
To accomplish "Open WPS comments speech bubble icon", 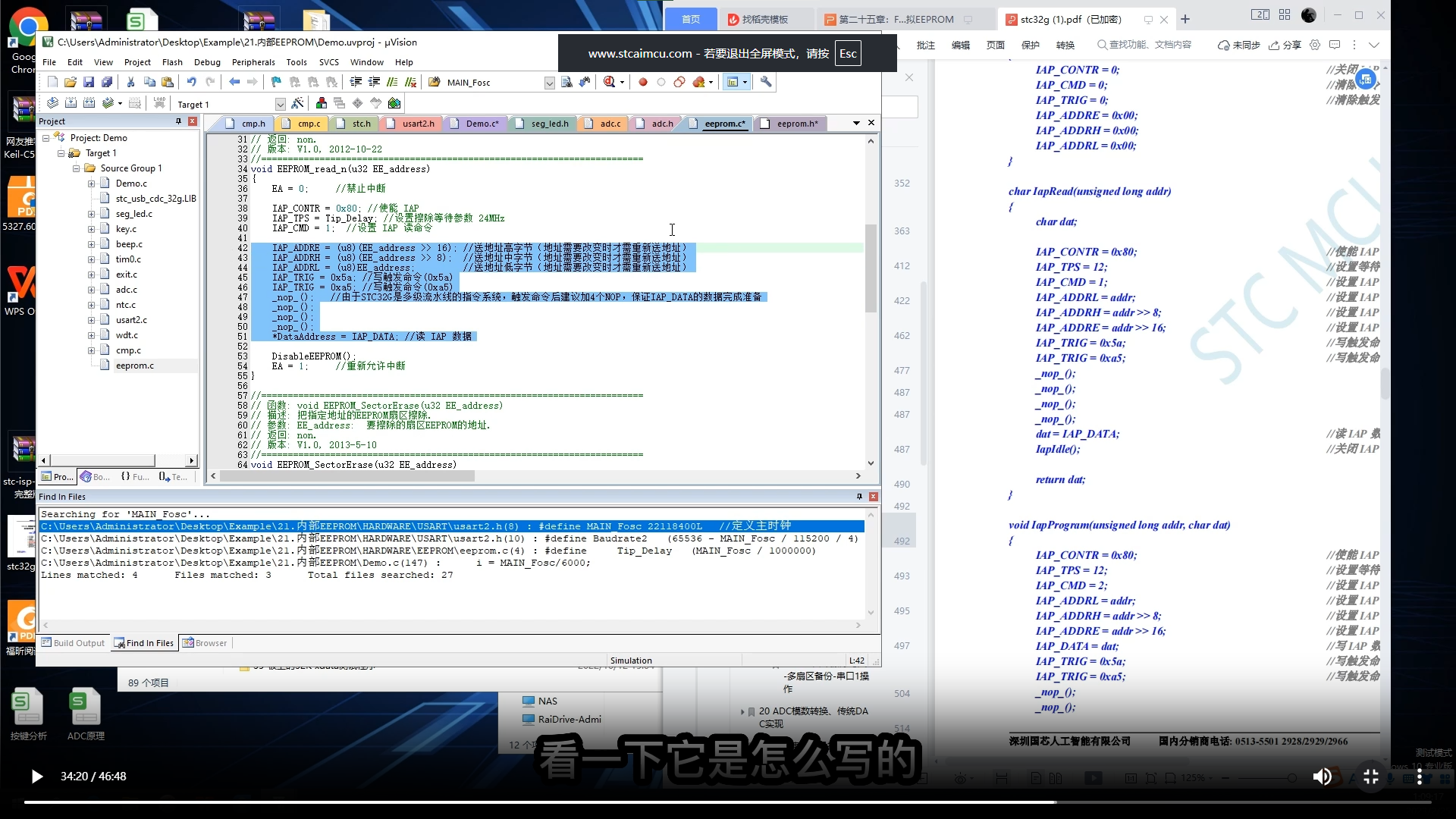I will coord(1335,45).
